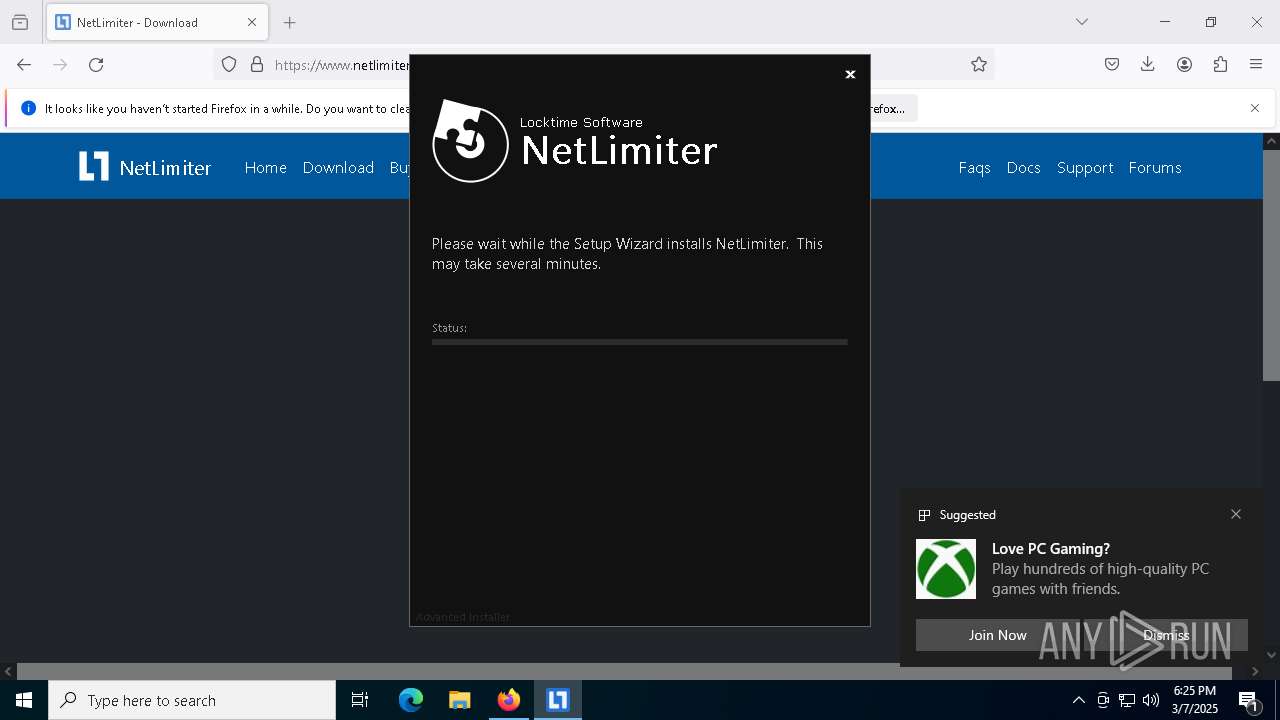The height and width of the screenshot is (720, 1280).
Task: Open the Download page link
Action: point(338,168)
